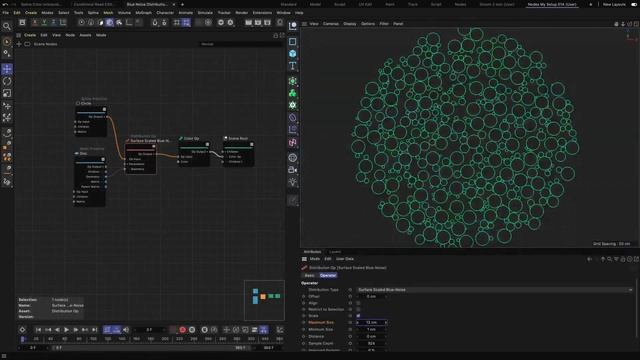Click the Text spline tool icon
Viewport: 640px width, 360px height.
click(293, 65)
